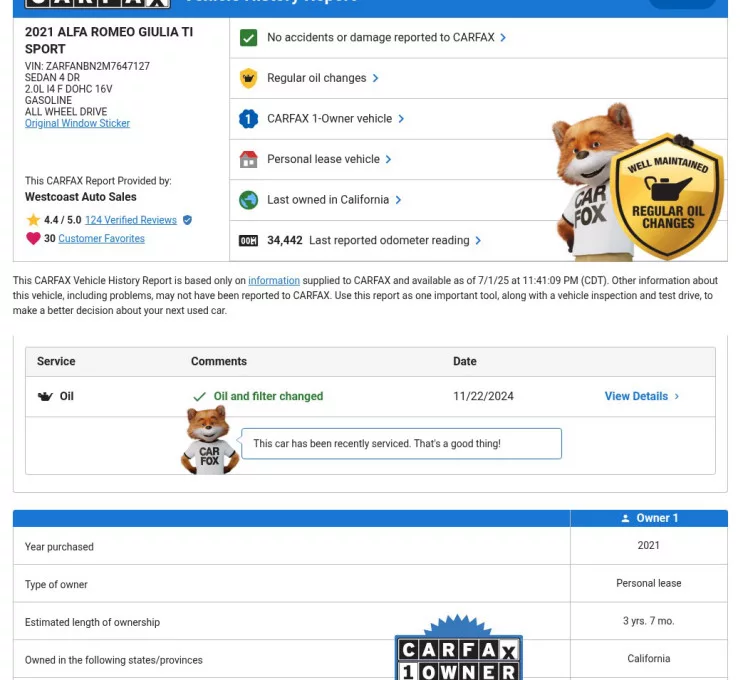Viewport: 743px width, 680px height.
Task: Click the gold star rating icon
Action: 33,220
